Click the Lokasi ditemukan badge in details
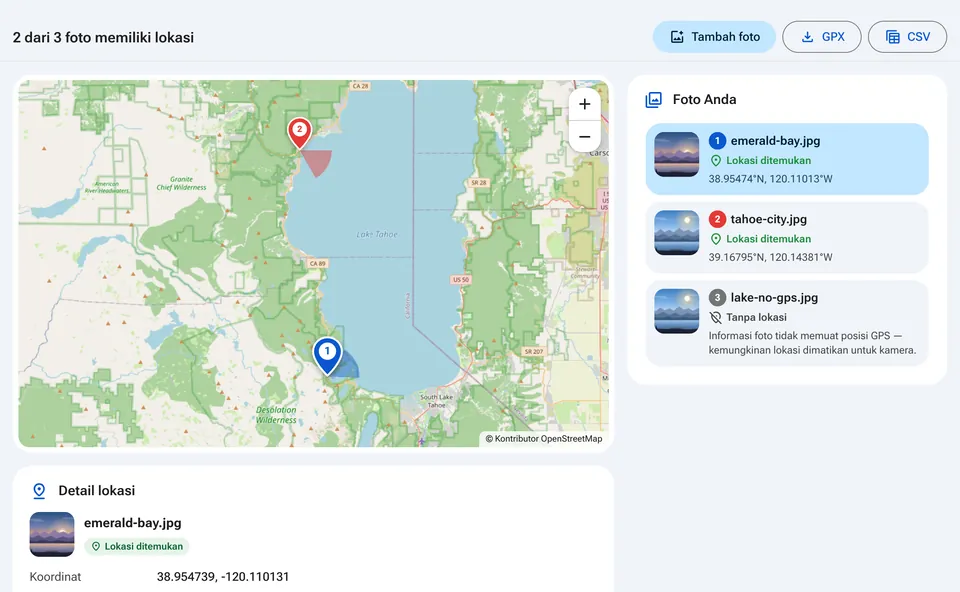The width and height of the screenshot is (960, 592). pyautogui.click(x=137, y=546)
